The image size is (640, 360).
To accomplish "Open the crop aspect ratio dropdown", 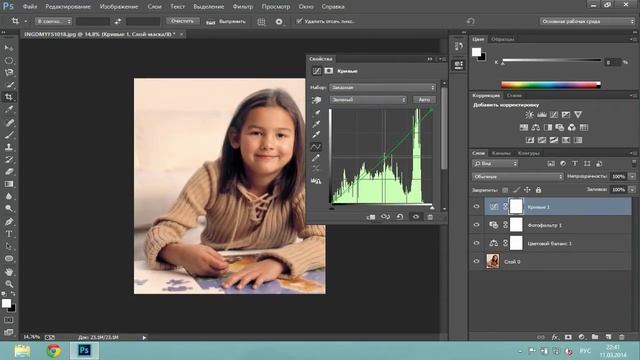I will click(53, 21).
